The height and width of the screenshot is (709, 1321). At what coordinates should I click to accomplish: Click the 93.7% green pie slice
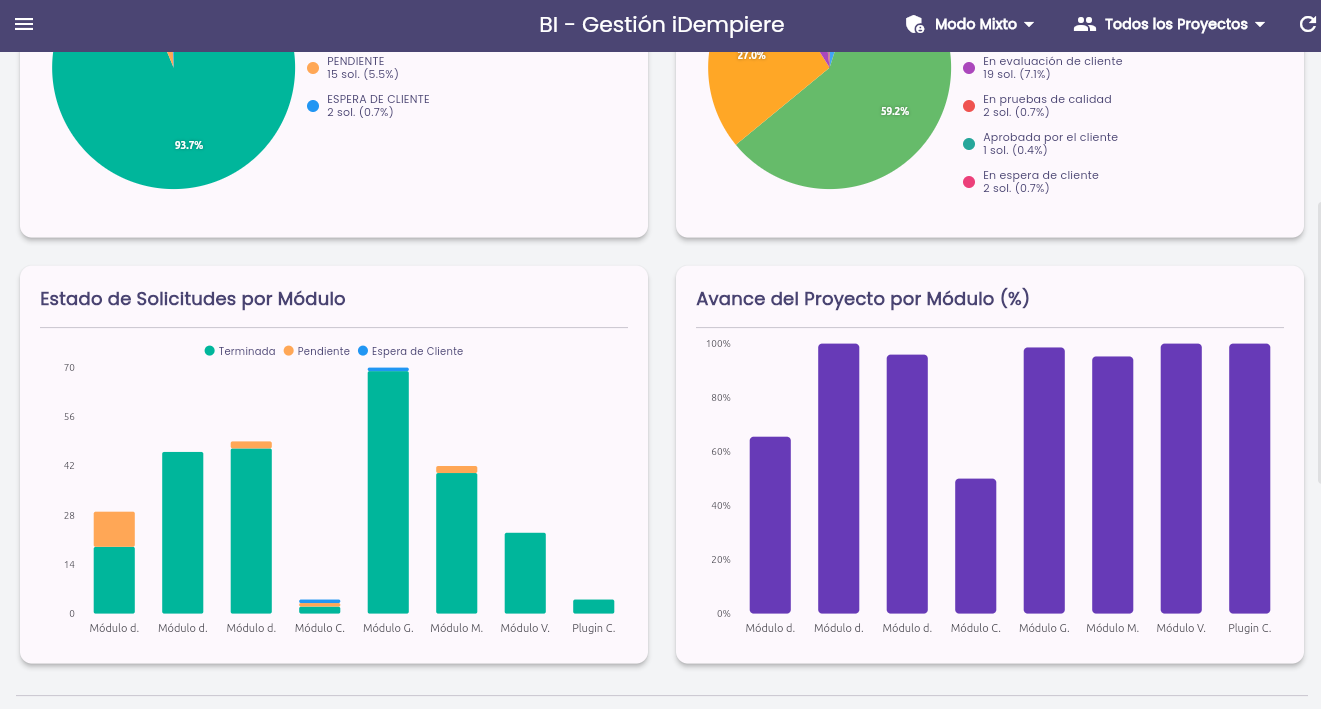[175, 130]
